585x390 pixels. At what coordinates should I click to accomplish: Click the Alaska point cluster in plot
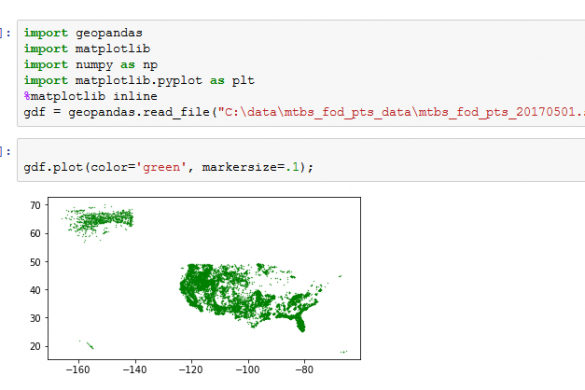click(99, 221)
